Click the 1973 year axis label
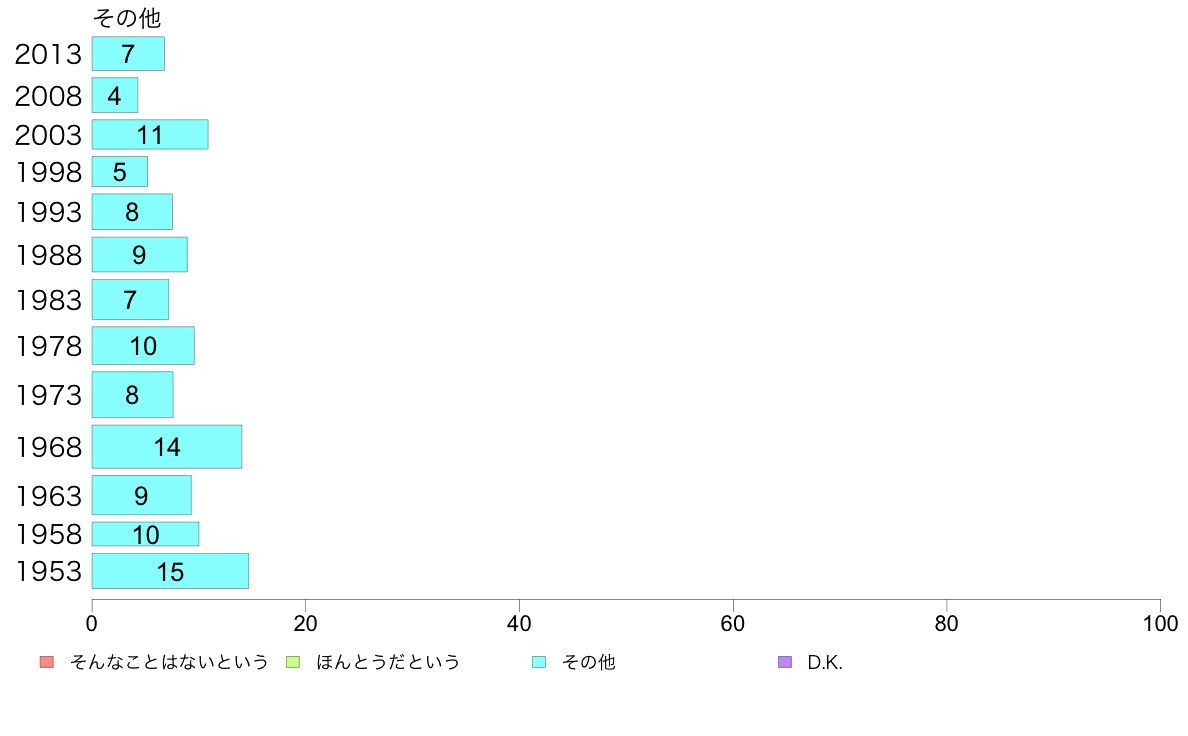This screenshot has height=736, width=1188. [x=48, y=395]
